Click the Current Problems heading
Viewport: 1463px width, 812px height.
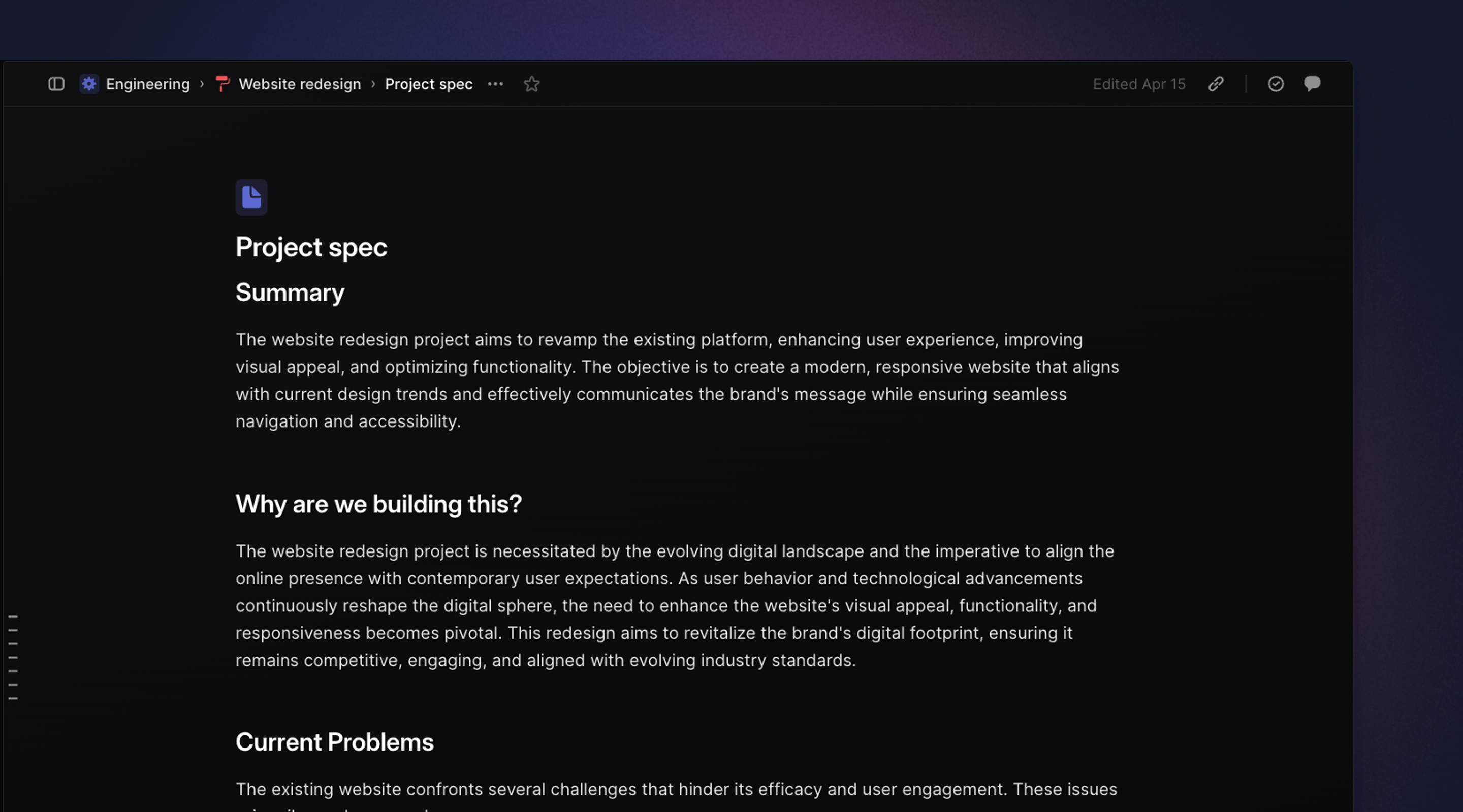point(335,741)
